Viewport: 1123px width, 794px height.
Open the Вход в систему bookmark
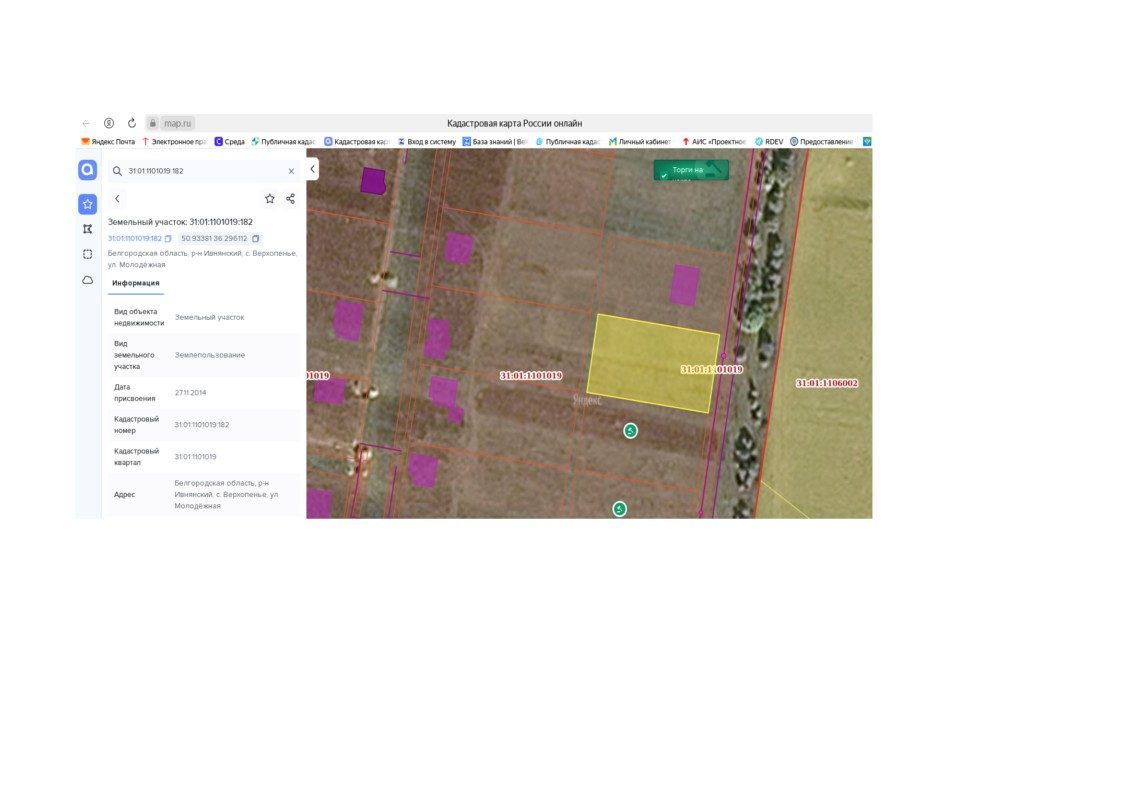coord(427,142)
